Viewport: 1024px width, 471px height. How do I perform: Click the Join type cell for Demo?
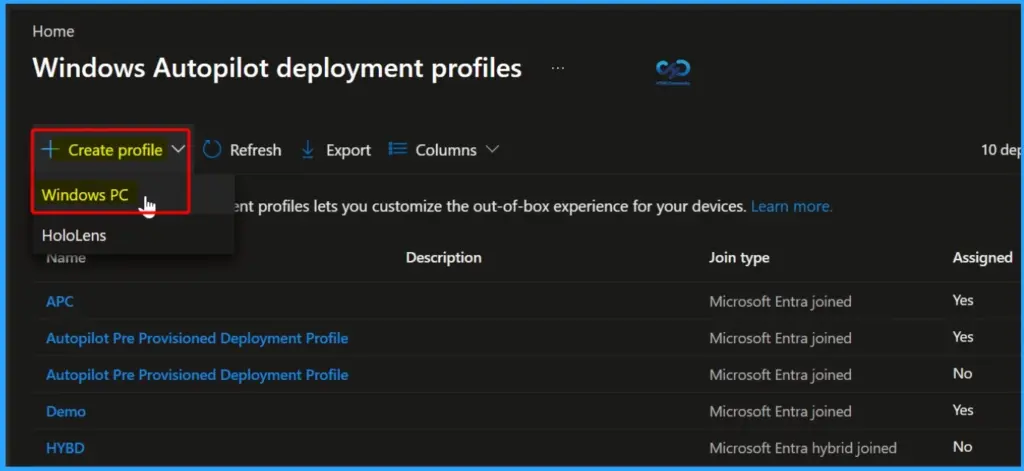(x=780, y=412)
